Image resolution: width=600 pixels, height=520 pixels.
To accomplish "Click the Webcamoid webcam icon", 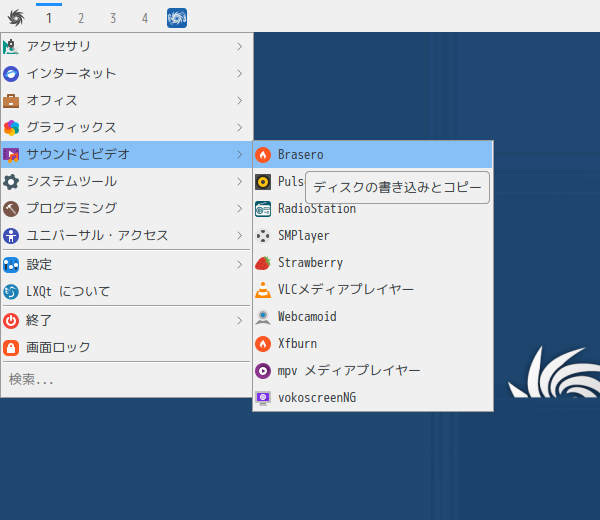I will 263,317.
